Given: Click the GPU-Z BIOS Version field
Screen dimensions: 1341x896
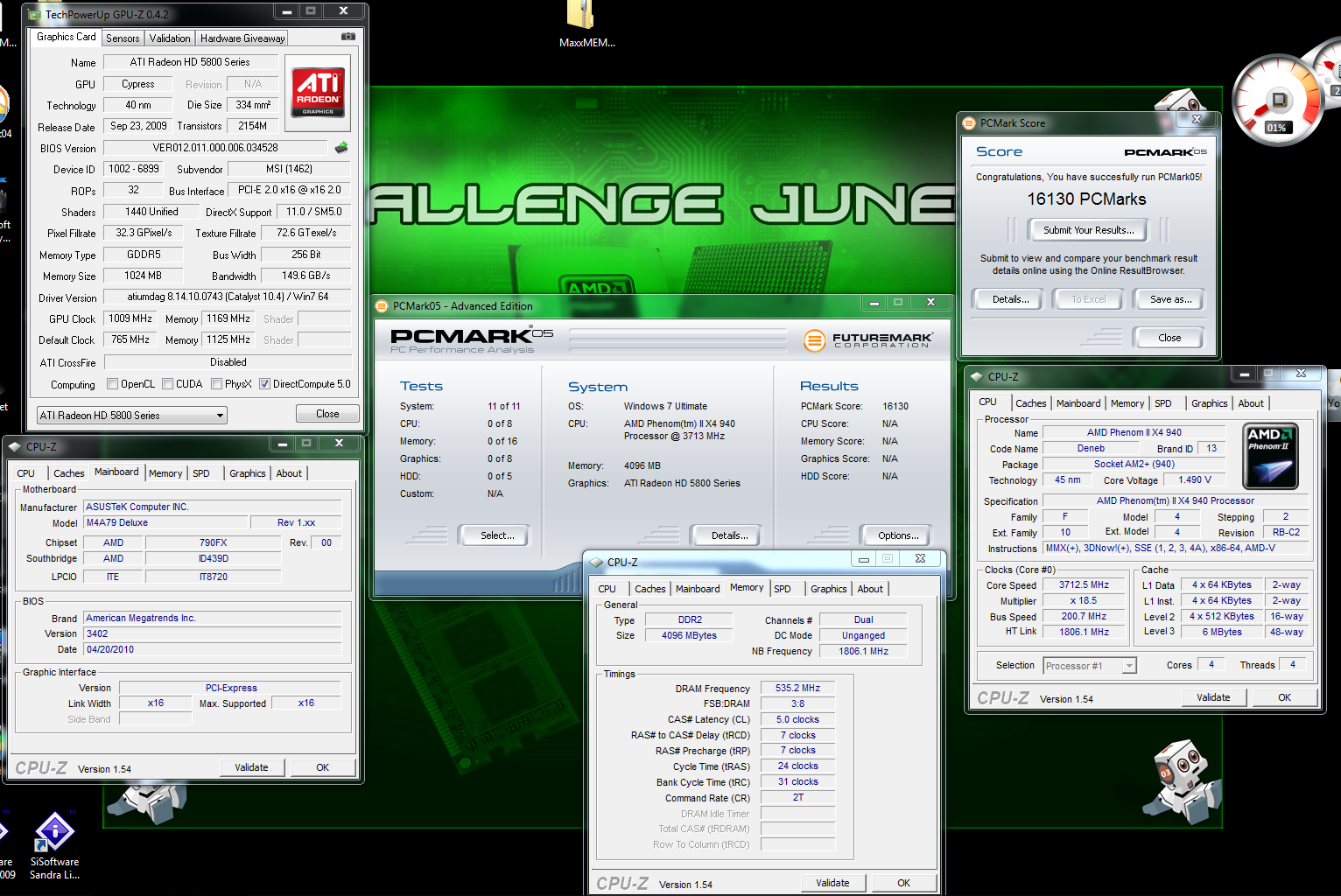Looking at the screenshot, I should coord(215,148).
